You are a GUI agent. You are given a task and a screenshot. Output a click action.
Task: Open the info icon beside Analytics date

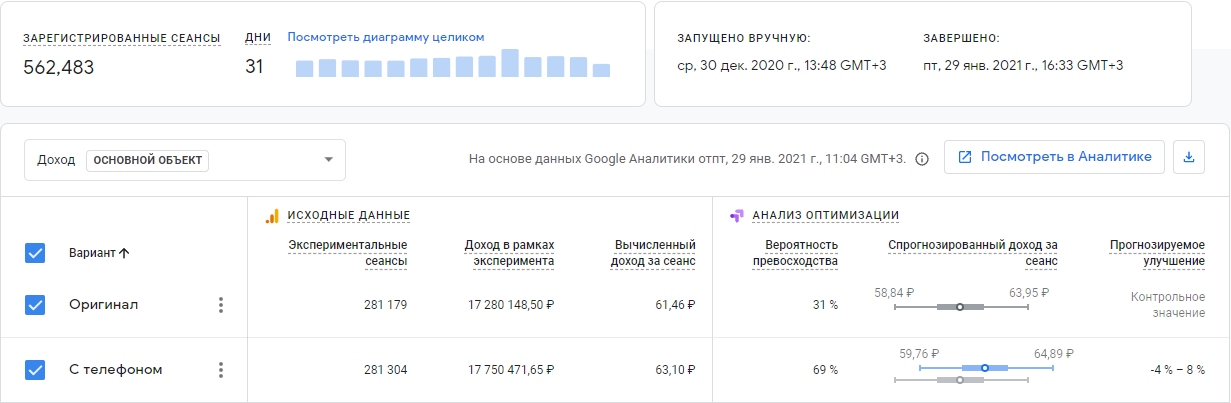pos(922,159)
